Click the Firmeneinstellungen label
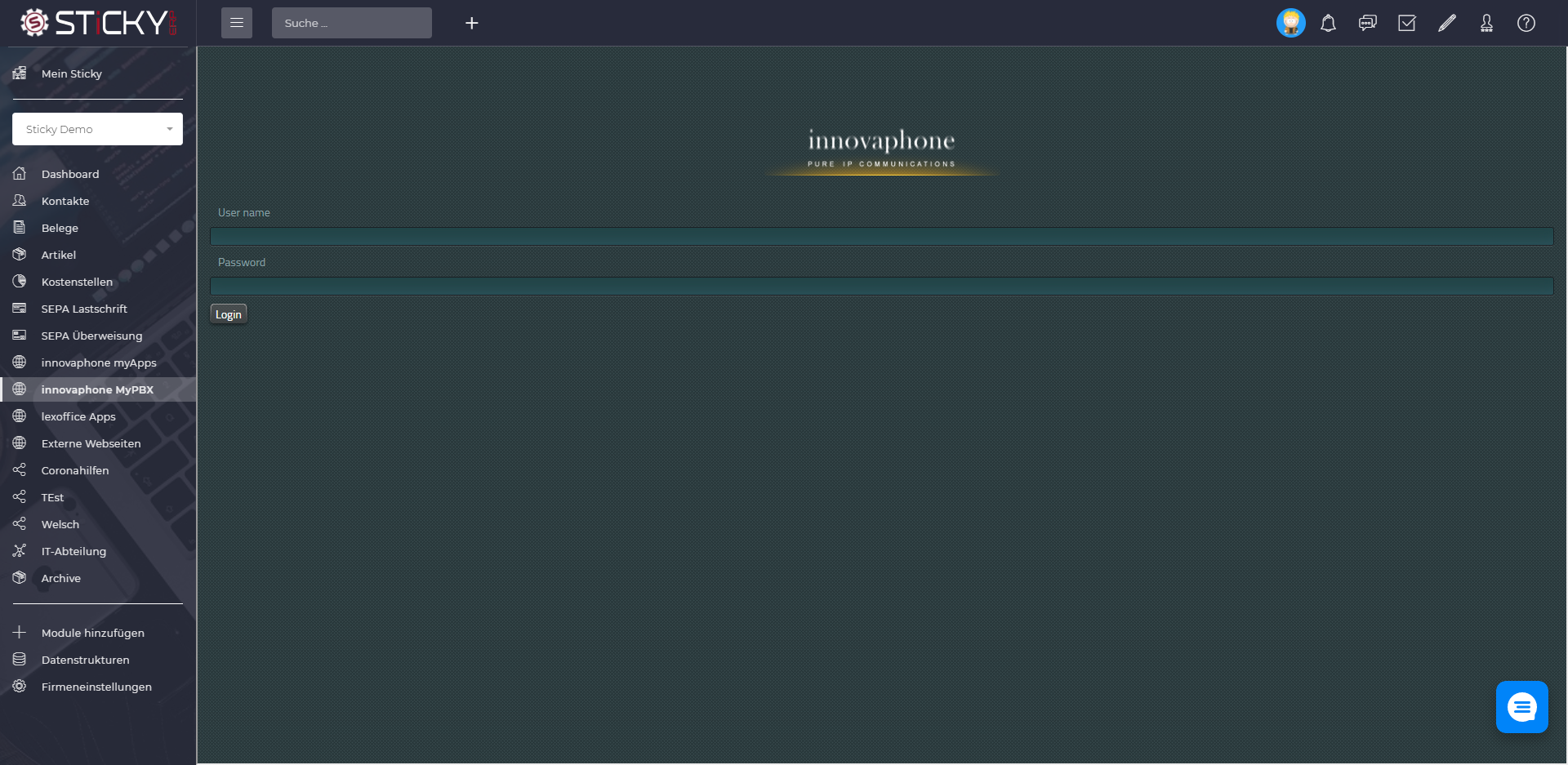 (96, 687)
